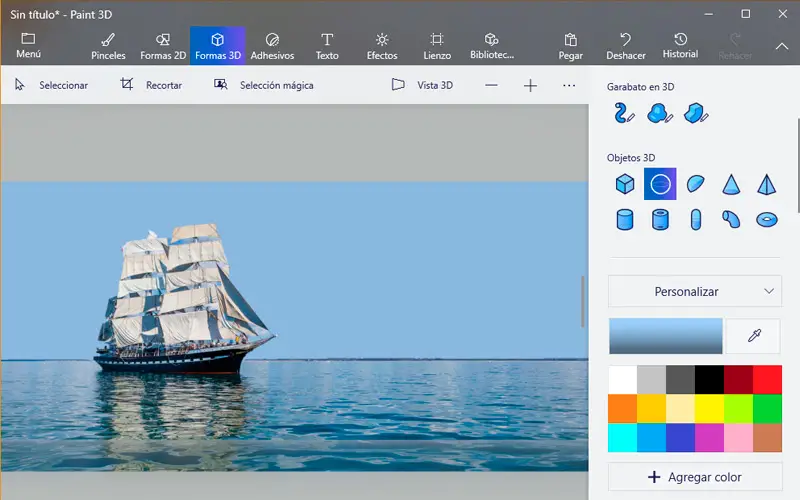This screenshot has width=800, height=500.
Task: Choose the white color swatch
Action: click(622, 380)
